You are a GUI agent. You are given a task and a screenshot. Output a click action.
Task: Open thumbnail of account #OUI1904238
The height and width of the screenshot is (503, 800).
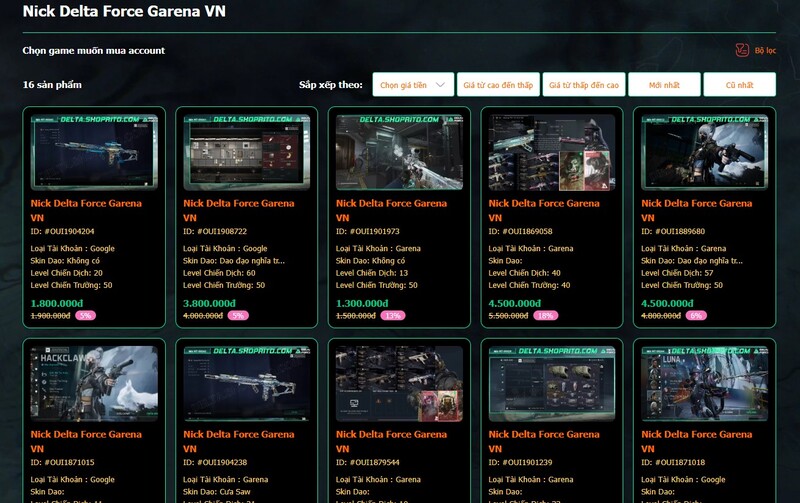pyautogui.click(x=246, y=384)
